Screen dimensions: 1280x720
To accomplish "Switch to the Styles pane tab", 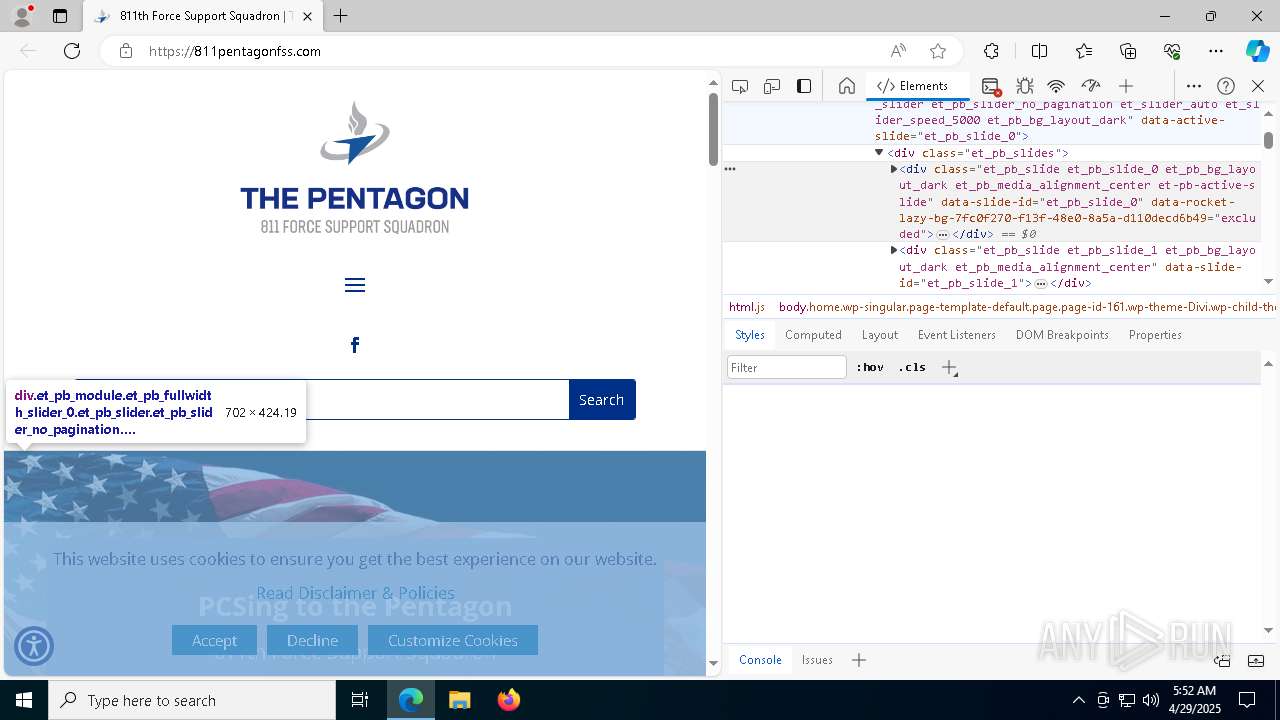I will tap(750, 335).
